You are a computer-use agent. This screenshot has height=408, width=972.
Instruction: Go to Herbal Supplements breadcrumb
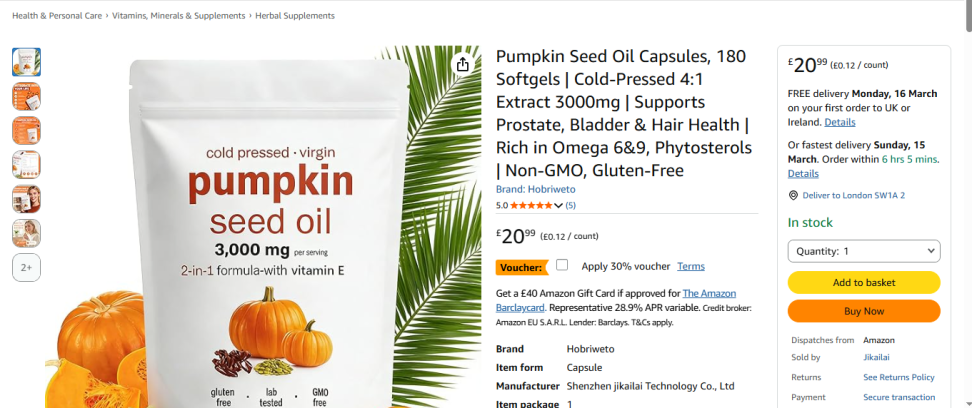[295, 16]
